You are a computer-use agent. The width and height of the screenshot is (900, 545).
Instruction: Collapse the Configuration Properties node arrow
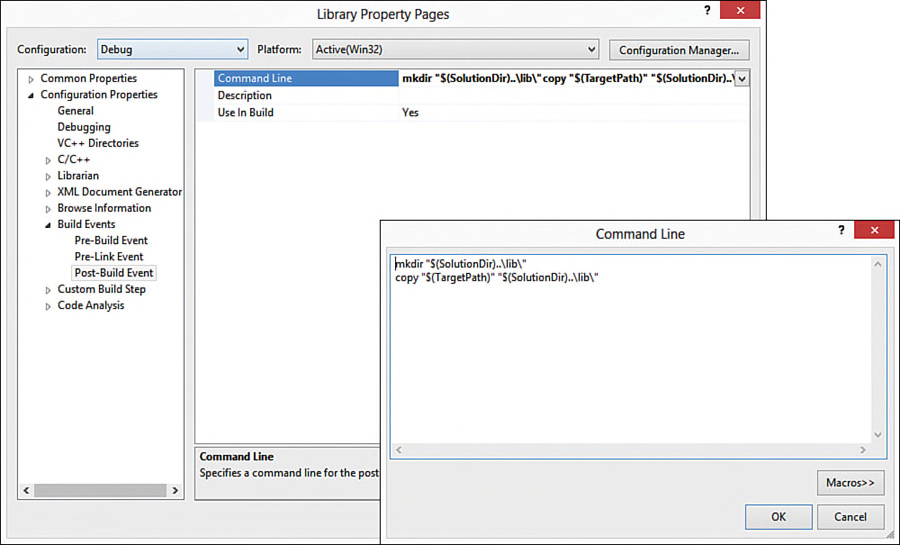point(31,95)
